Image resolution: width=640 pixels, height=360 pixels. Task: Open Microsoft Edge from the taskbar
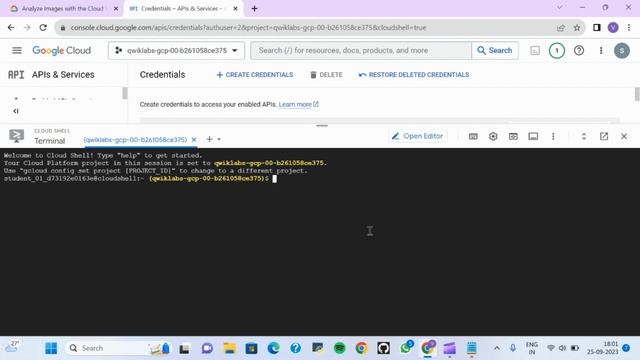tap(273, 348)
